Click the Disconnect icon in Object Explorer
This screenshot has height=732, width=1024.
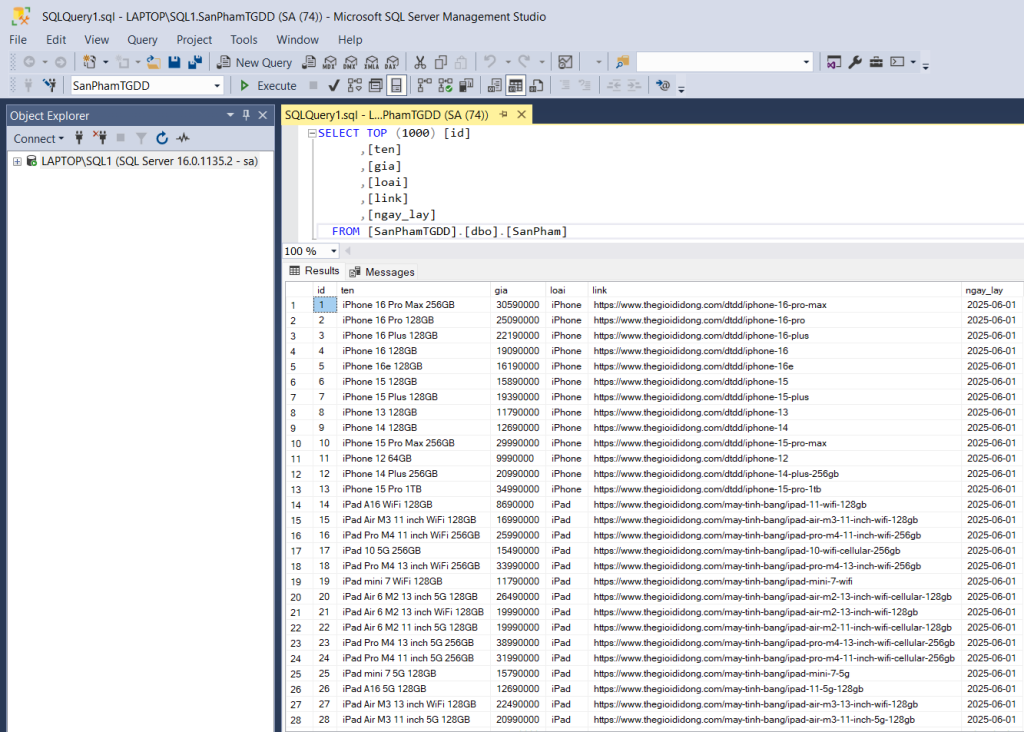pyautogui.click(x=99, y=138)
